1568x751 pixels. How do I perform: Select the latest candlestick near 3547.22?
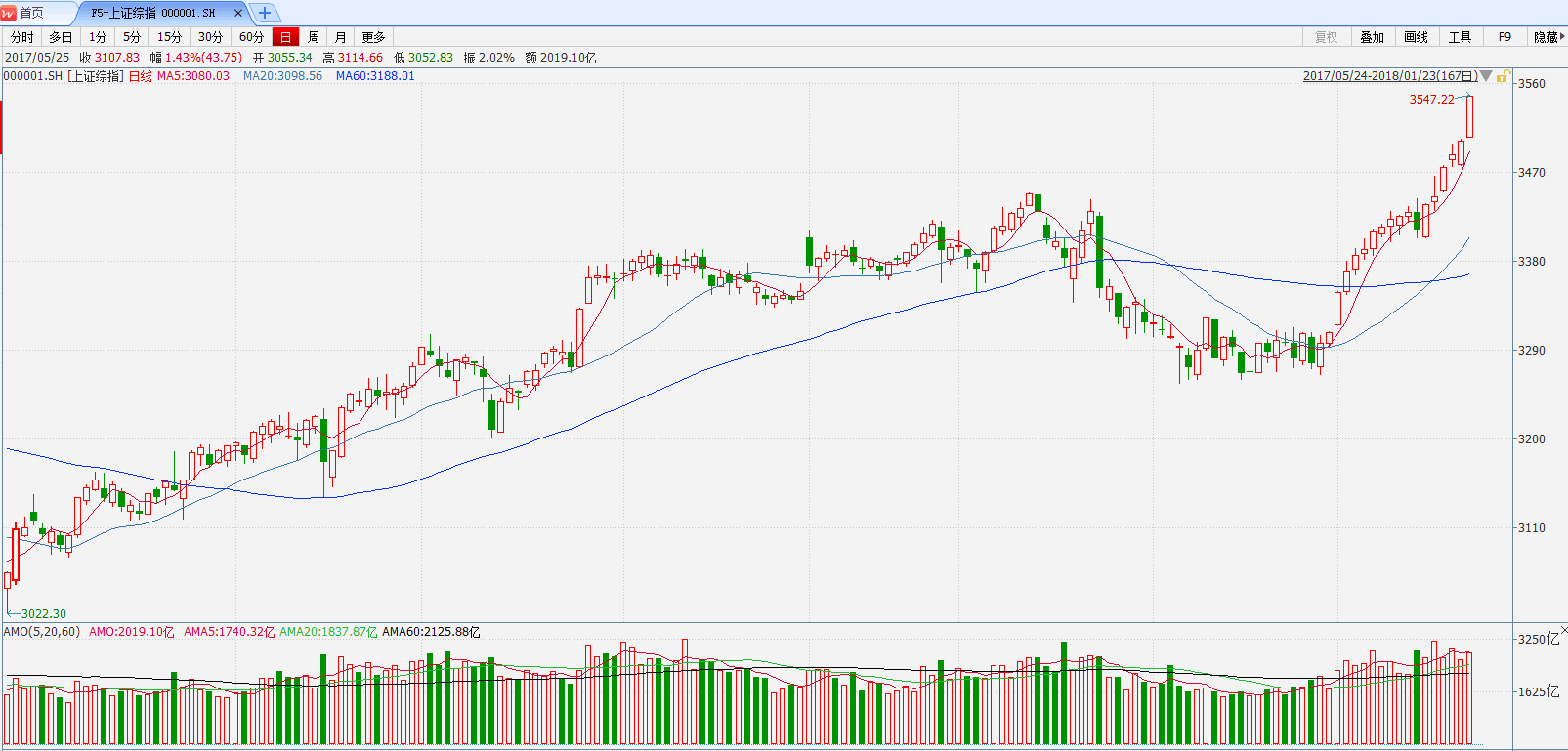pos(1469,116)
